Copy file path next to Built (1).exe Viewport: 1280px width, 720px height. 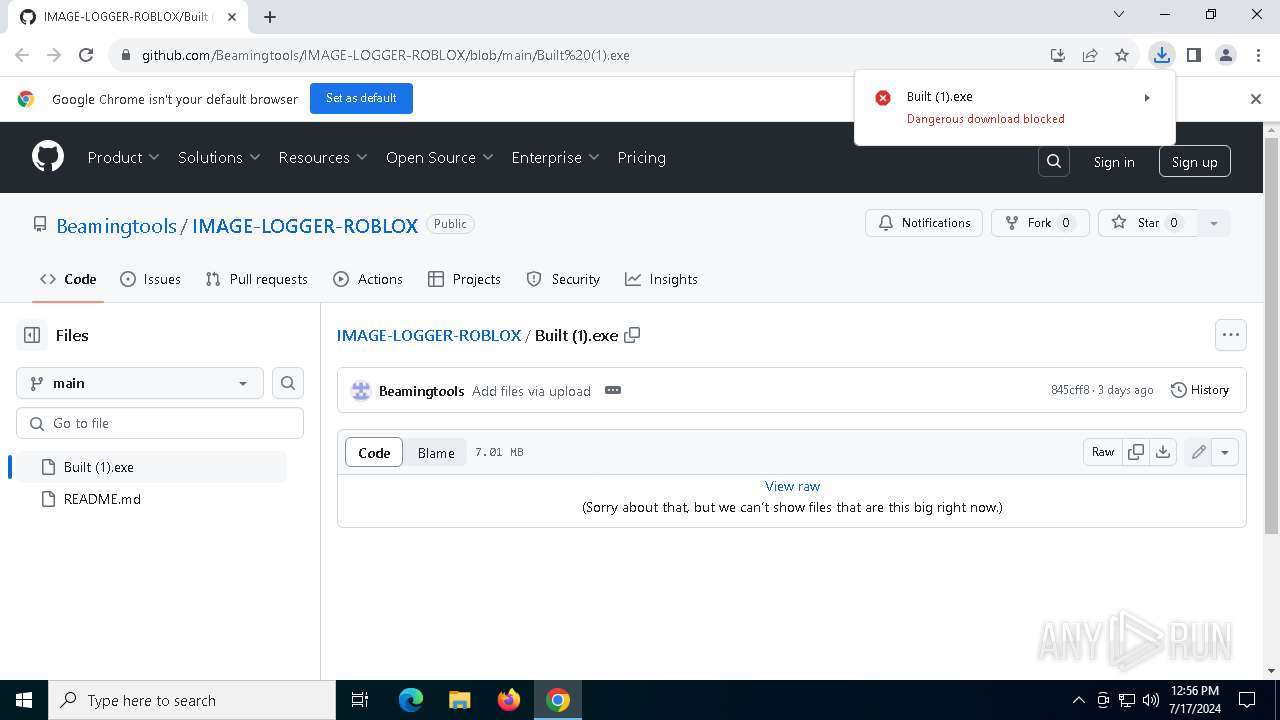[632, 335]
